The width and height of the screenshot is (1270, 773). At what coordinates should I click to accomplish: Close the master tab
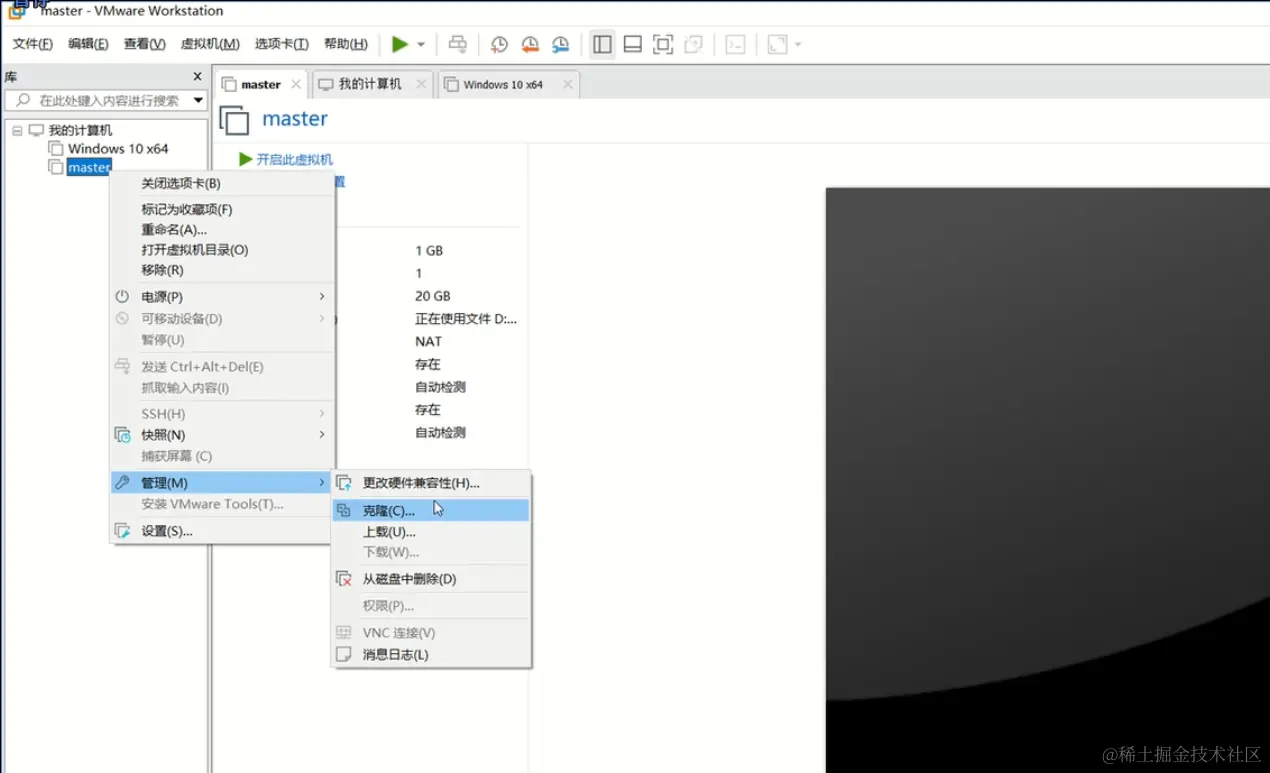click(296, 85)
